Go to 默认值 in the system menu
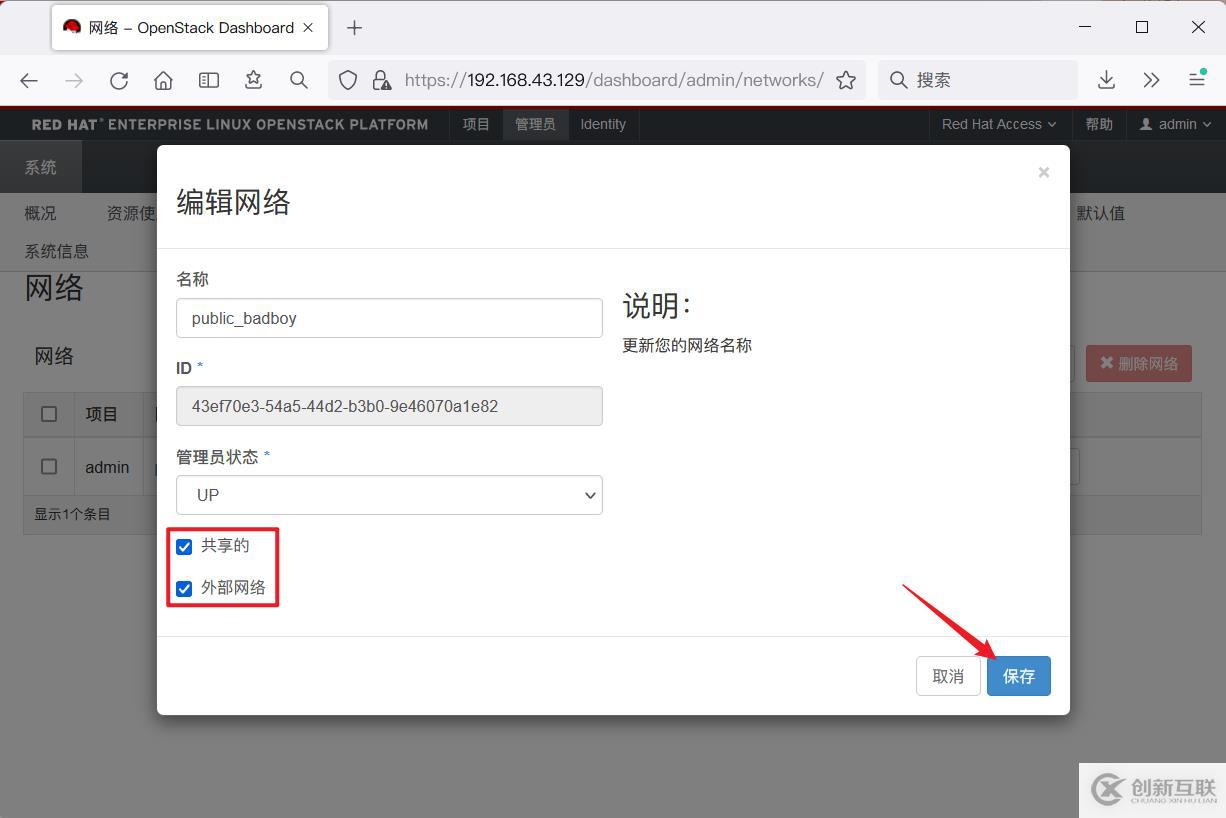 [x=1100, y=213]
